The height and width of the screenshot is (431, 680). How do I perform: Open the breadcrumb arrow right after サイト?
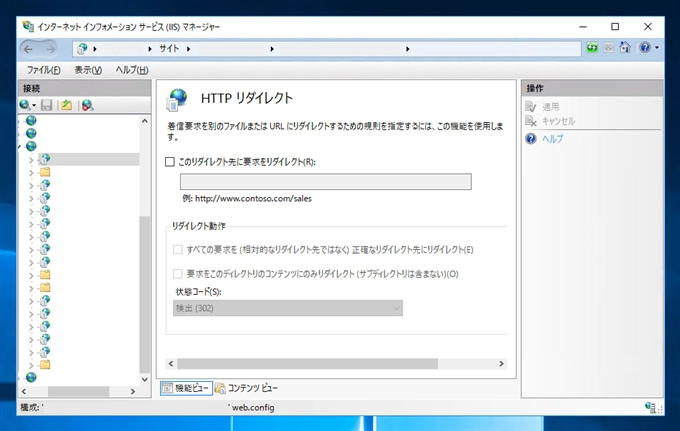tap(188, 49)
